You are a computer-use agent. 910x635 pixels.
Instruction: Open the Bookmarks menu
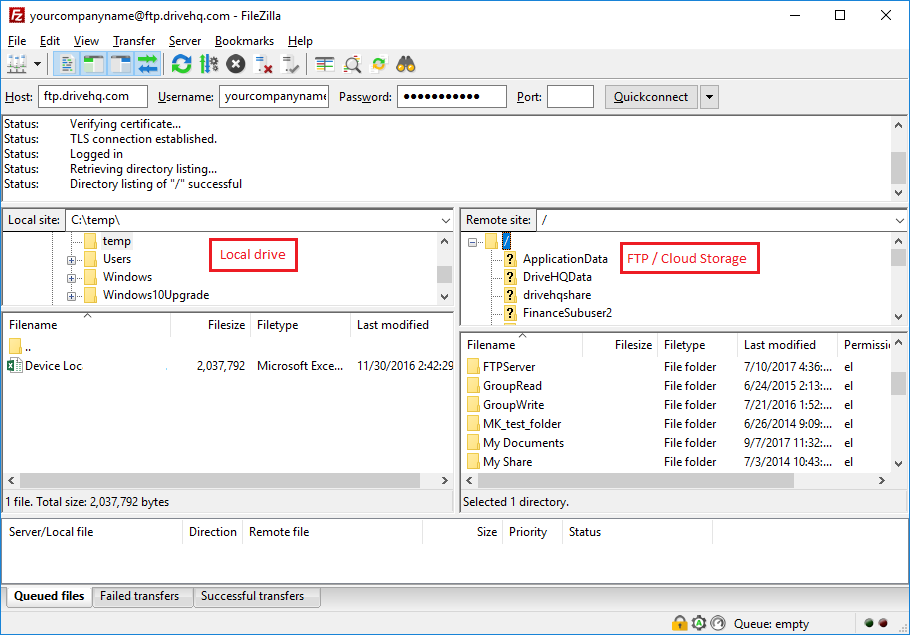(x=244, y=41)
